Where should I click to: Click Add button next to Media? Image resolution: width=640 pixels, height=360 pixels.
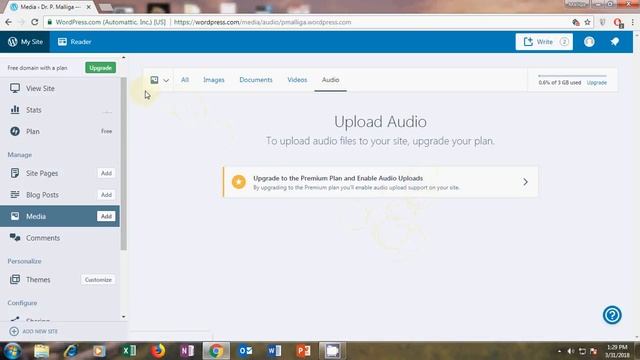coord(106,216)
